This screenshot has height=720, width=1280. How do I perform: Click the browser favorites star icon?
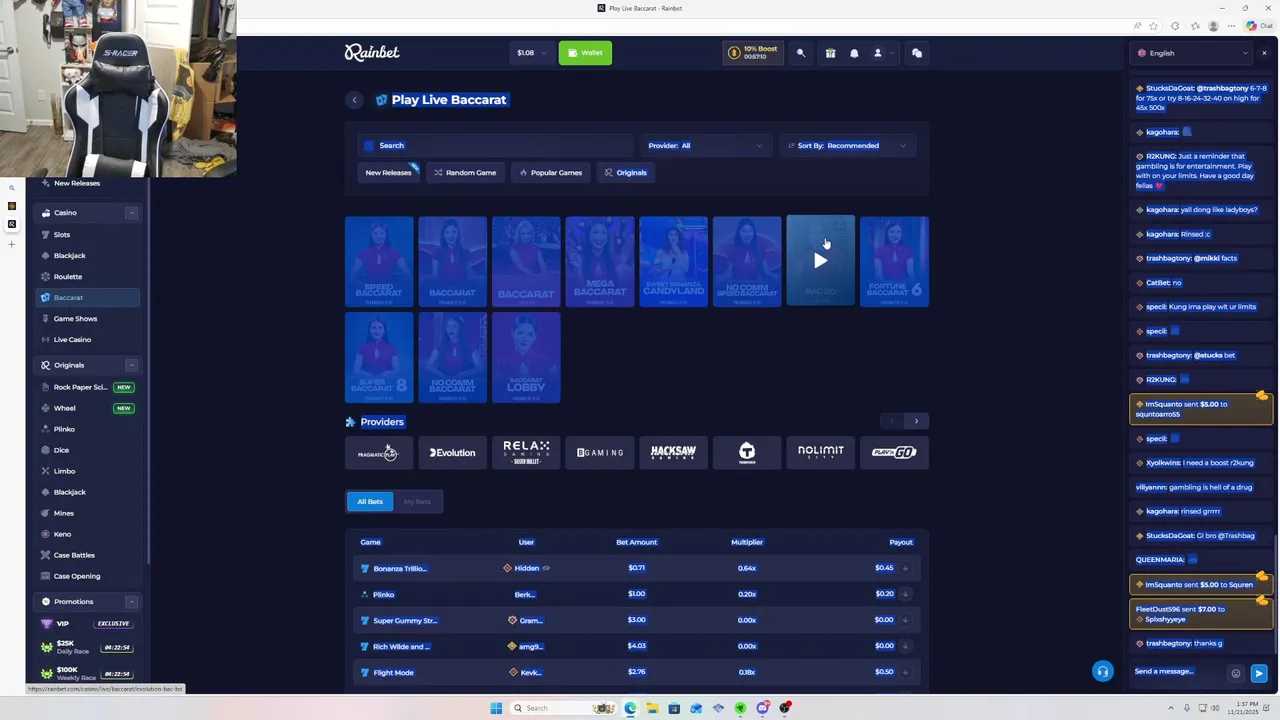point(1153,26)
